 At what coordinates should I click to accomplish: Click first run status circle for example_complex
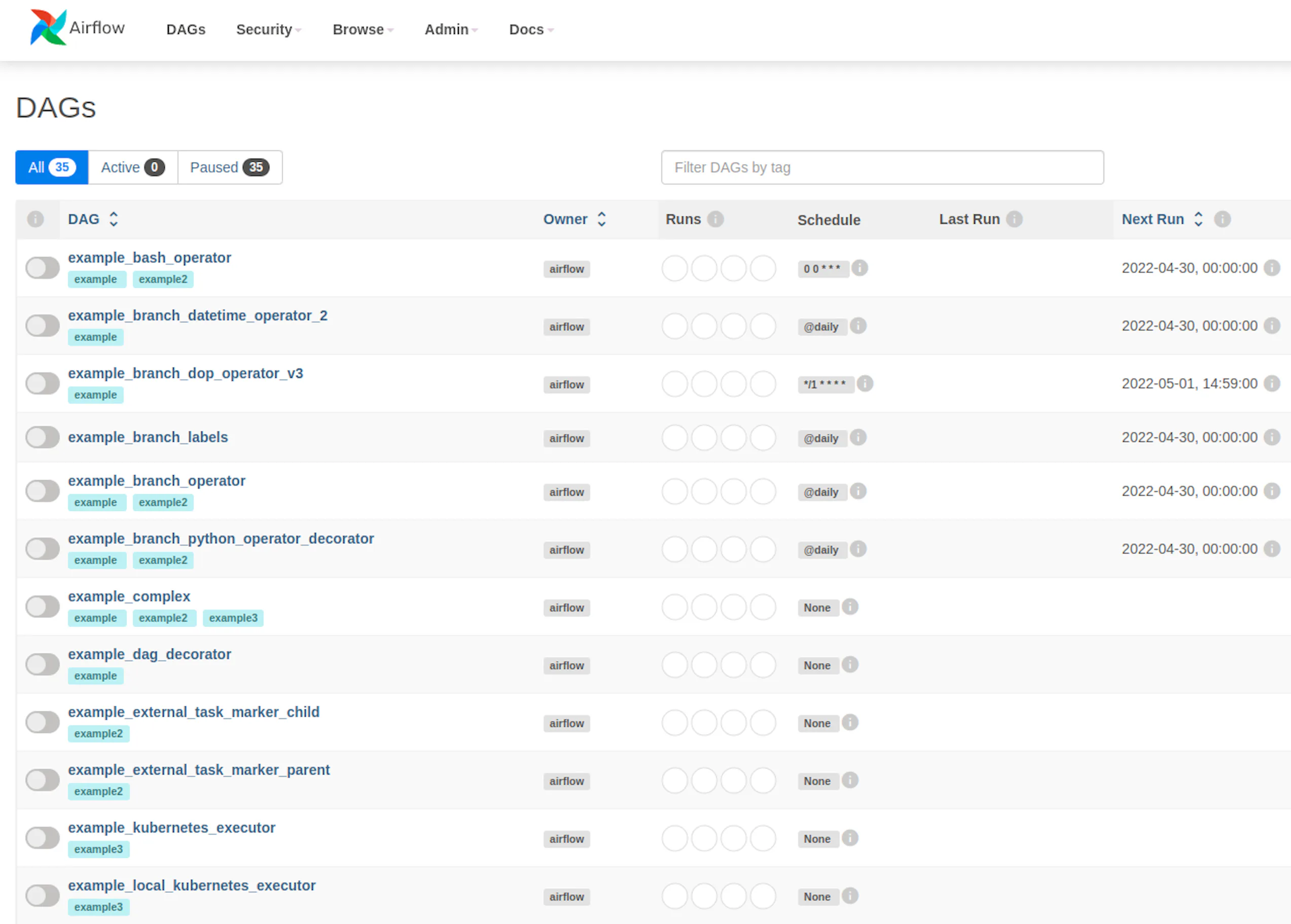pos(674,607)
